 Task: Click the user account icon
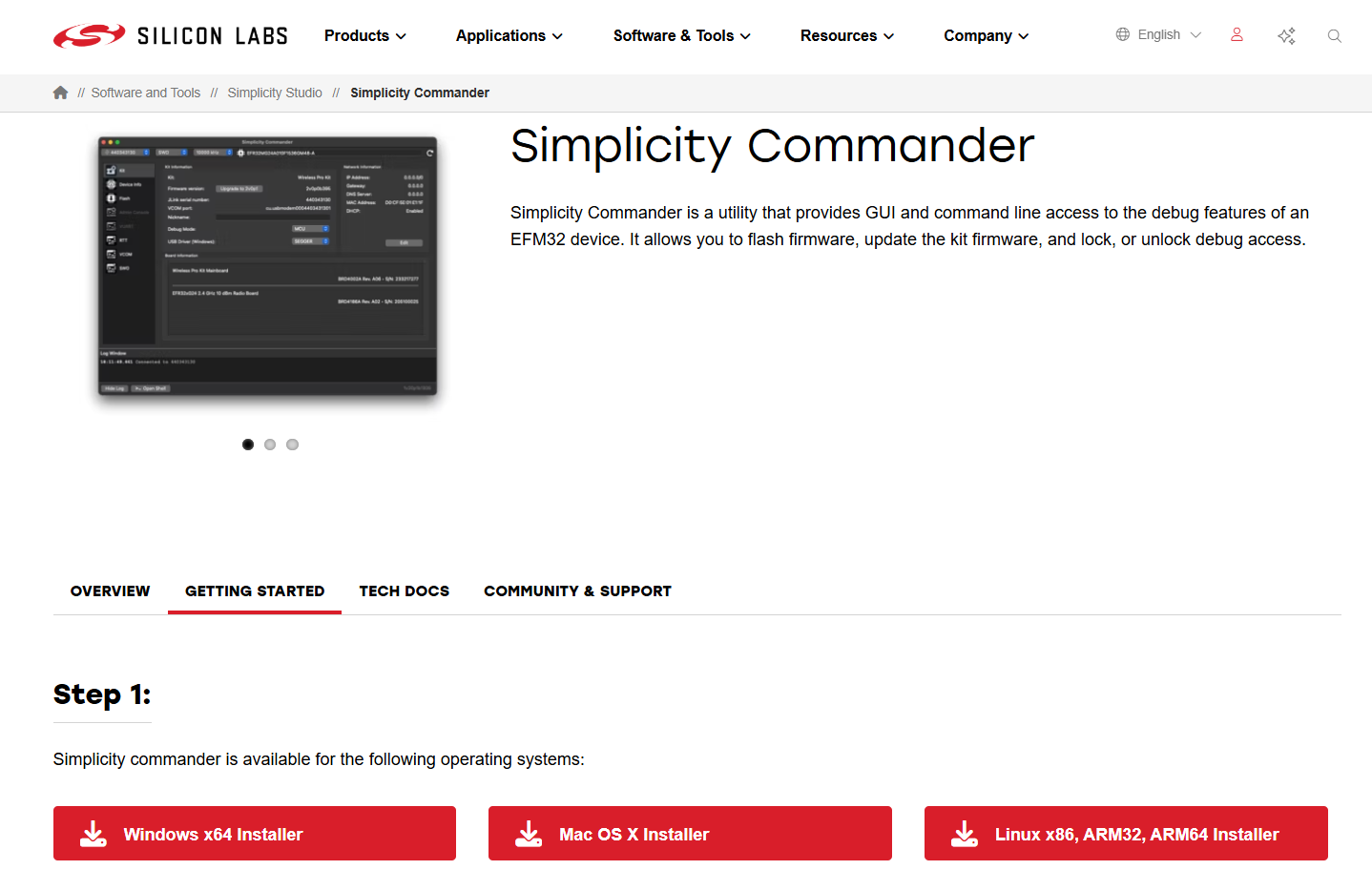(1237, 34)
